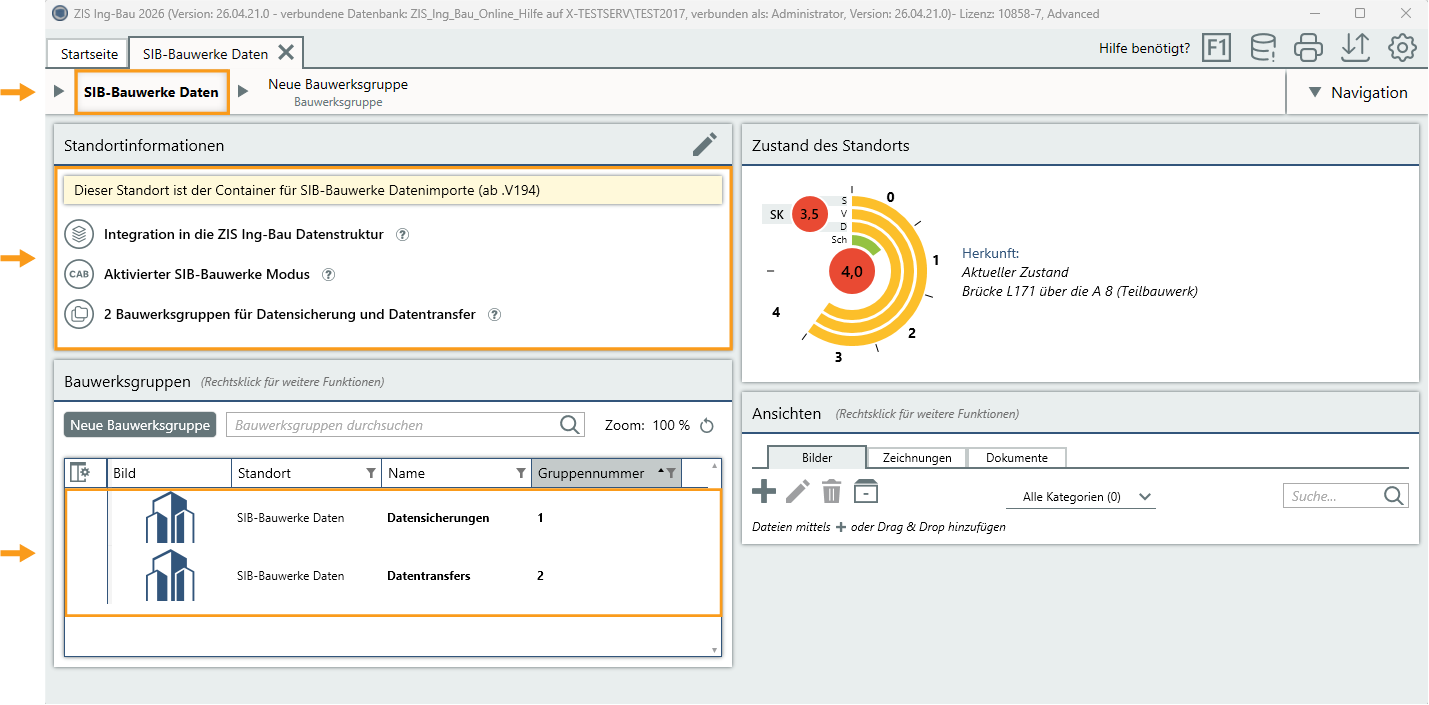Click the archive box icon in Ansichten
The image size is (1429, 705).
866,491
